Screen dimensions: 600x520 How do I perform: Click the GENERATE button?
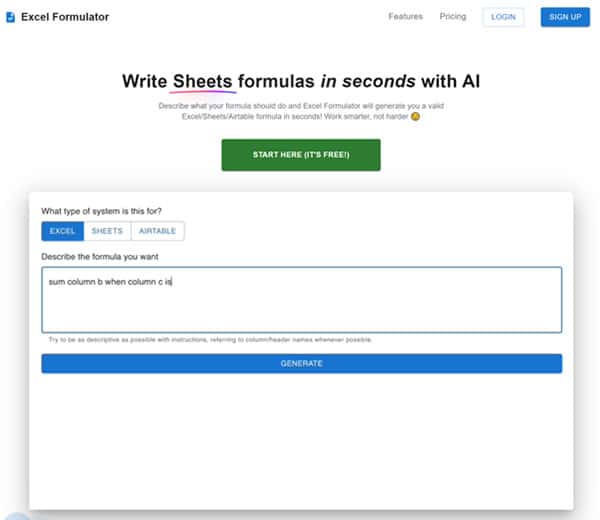(302, 364)
